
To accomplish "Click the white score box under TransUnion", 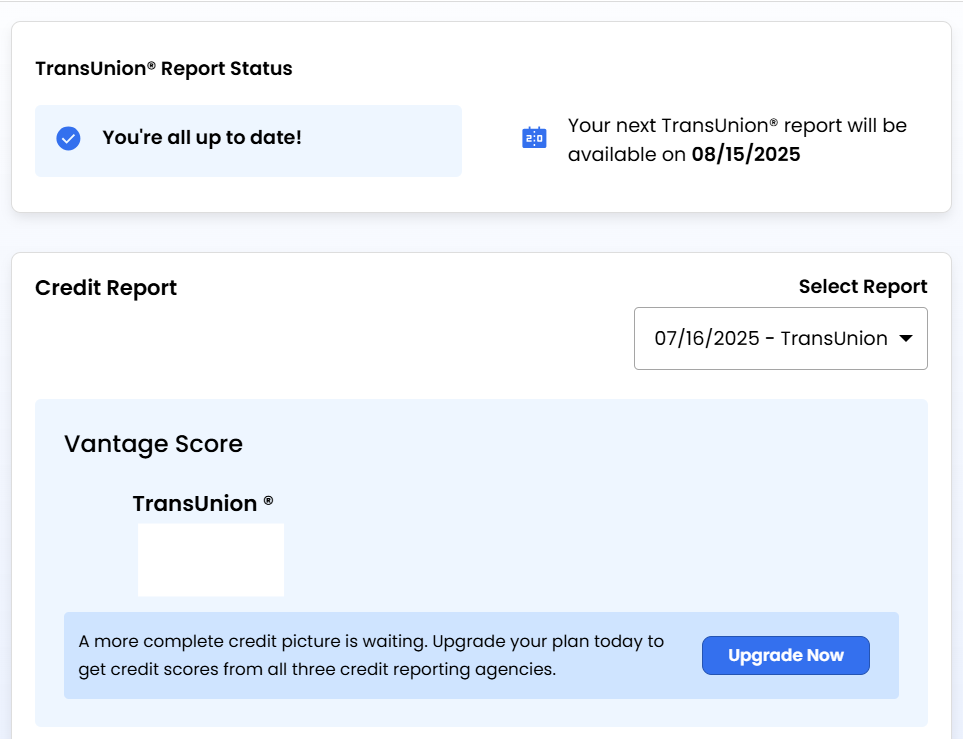I will point(211,560).
